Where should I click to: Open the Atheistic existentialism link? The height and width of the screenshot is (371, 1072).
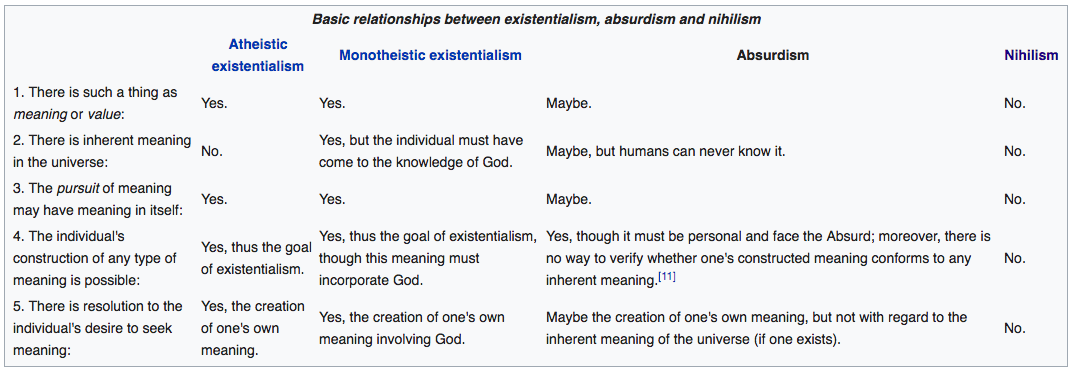257,55
